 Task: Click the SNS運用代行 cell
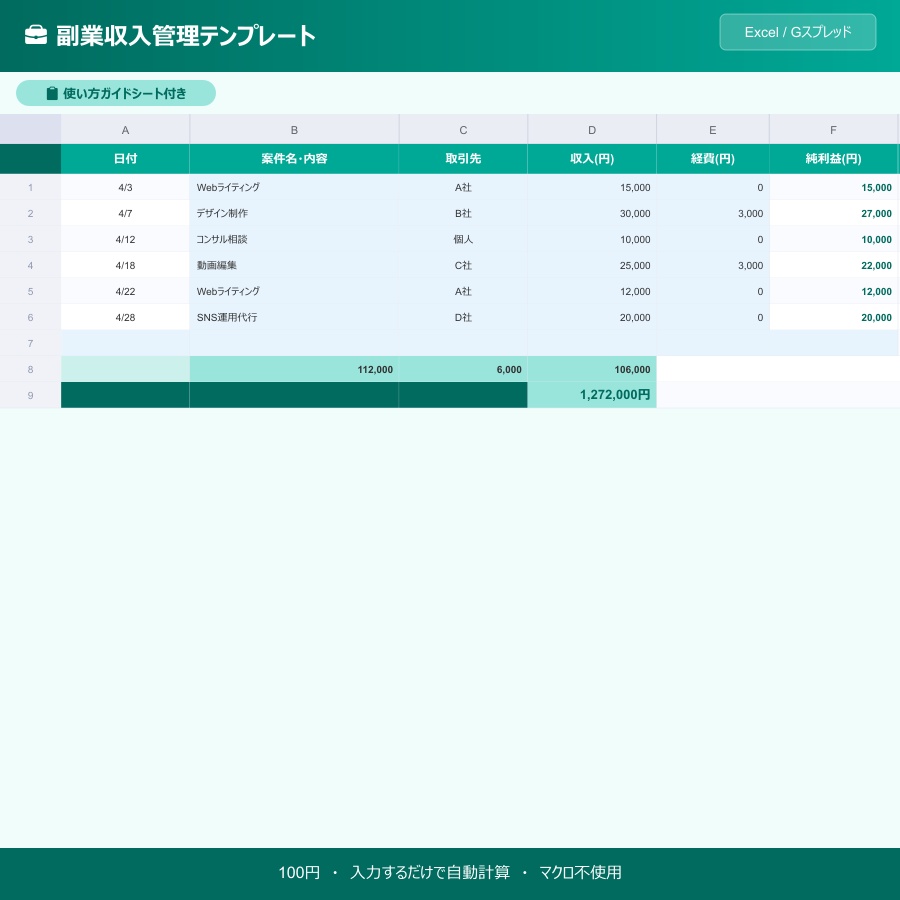(294, 317)
